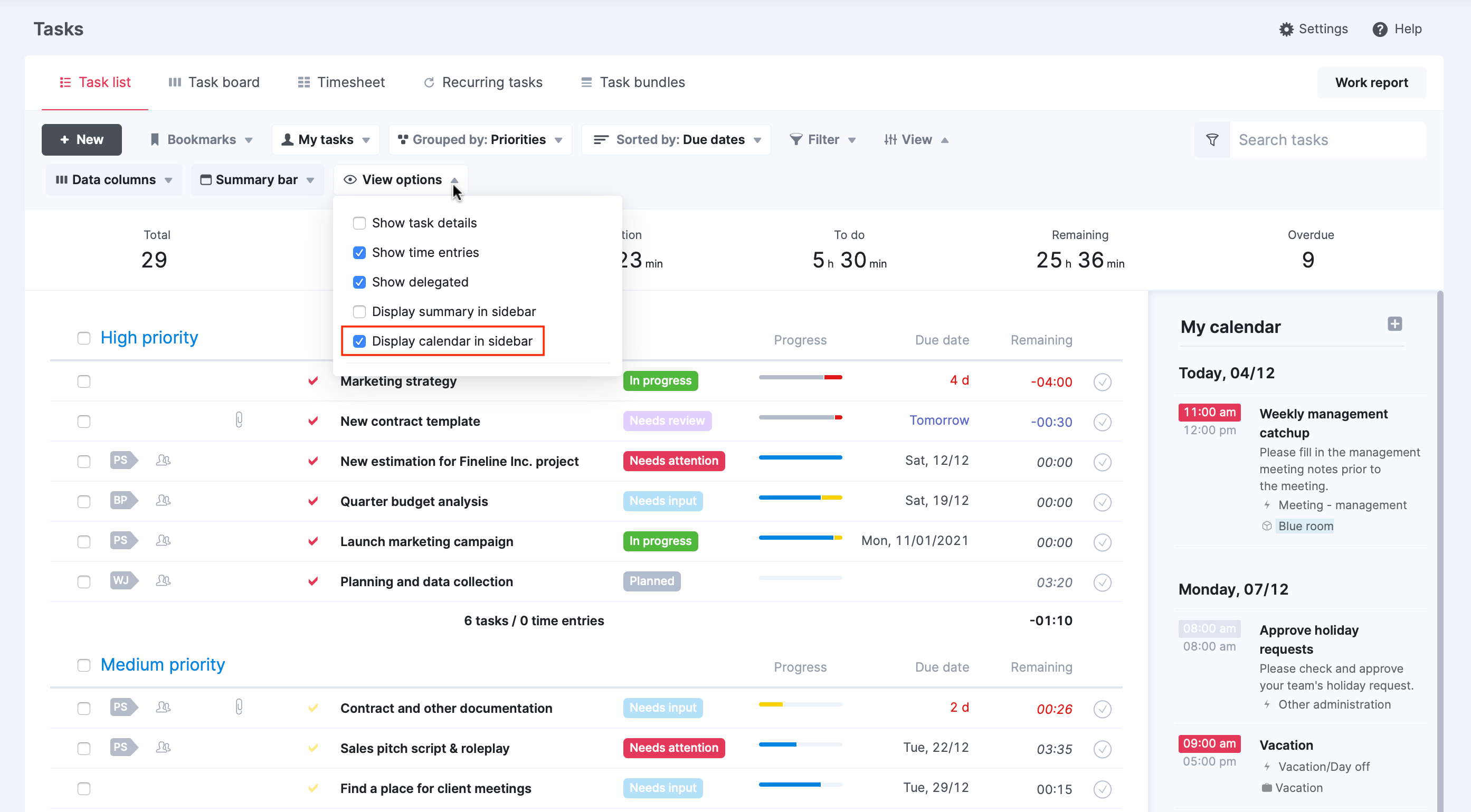
Task: Click people icon on Sales pitch script row
Action: [x=163, y=748]
